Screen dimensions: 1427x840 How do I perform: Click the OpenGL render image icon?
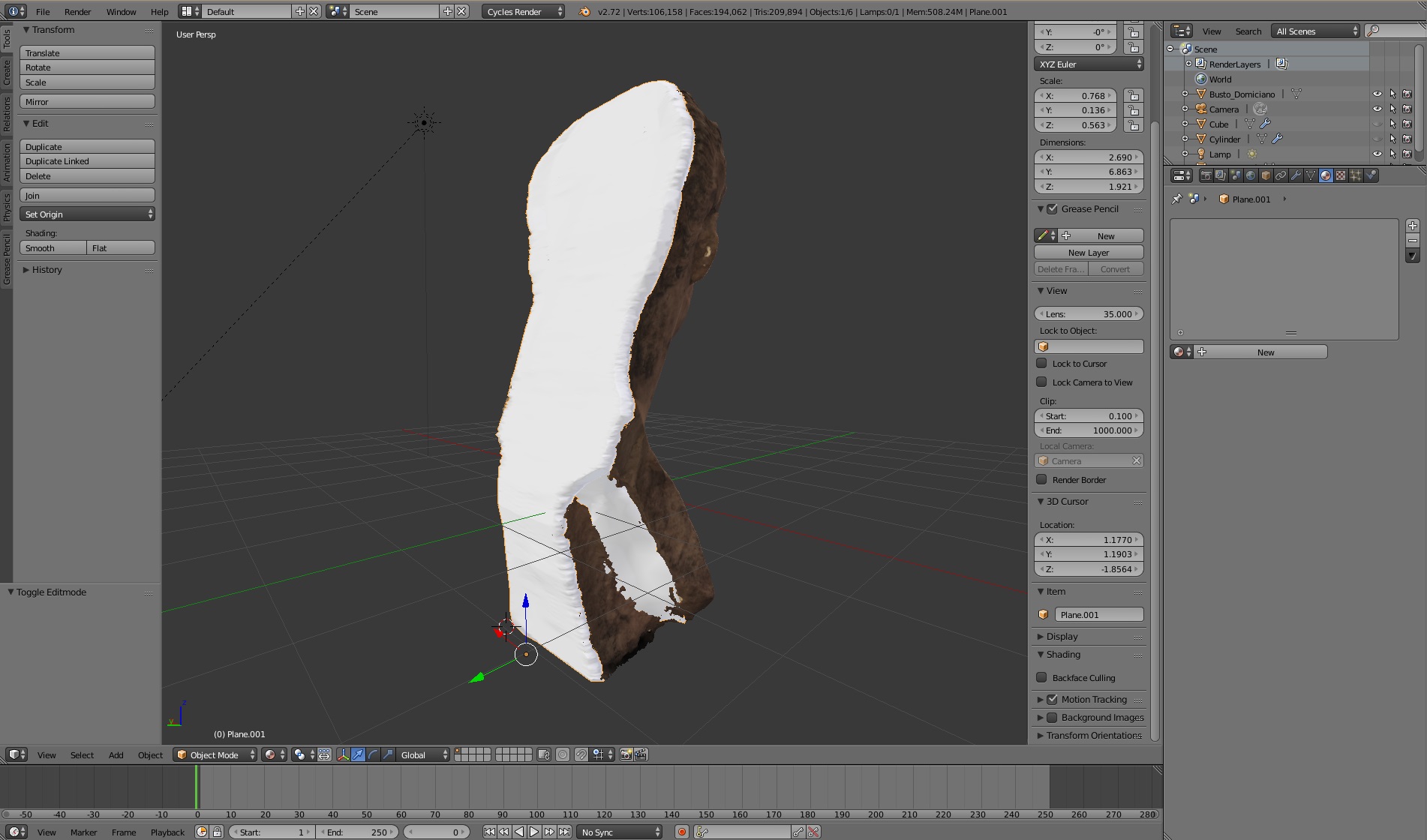(x=626, y=754)
